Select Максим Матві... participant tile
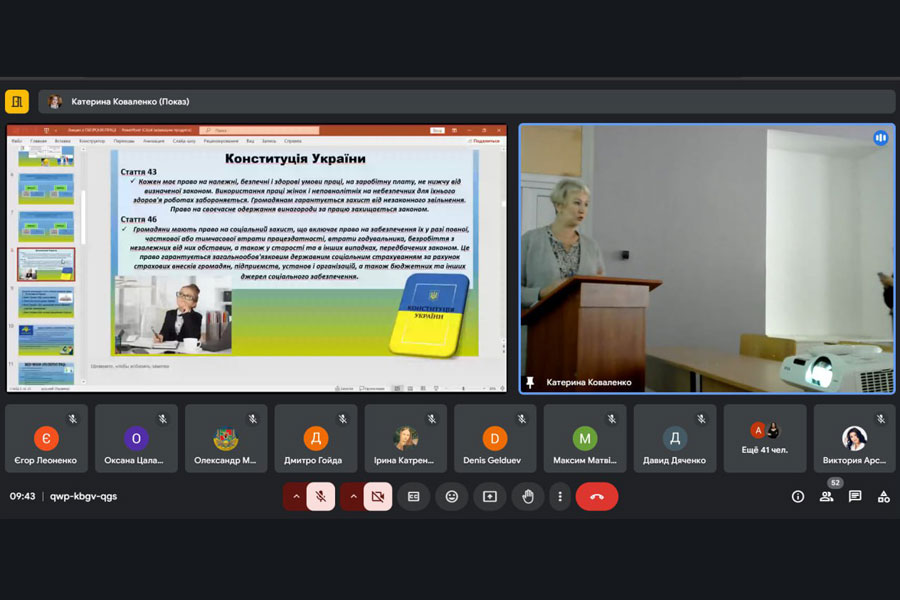This screenshot has height=600, width=900. point(585,438)
